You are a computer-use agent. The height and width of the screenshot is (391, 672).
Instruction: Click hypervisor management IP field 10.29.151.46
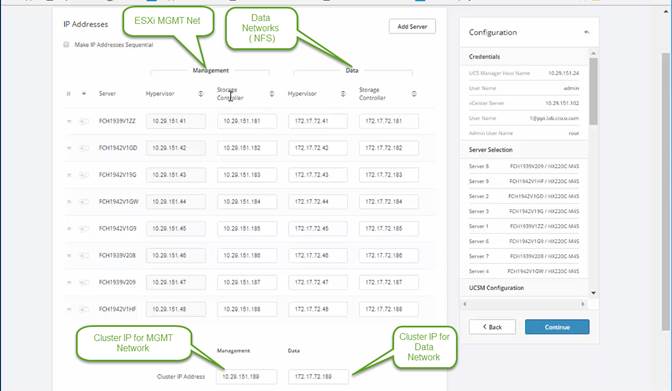point(176,256)
